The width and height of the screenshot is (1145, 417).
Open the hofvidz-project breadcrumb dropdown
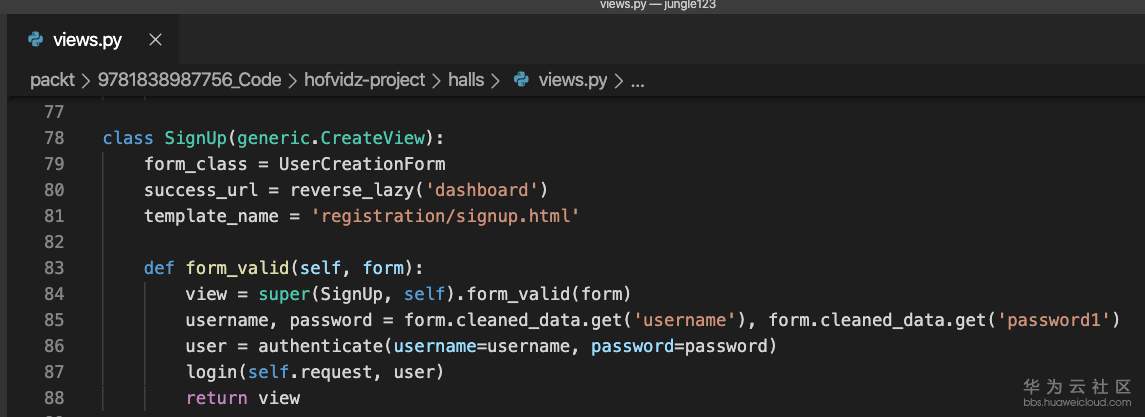(x=364, y=80)
